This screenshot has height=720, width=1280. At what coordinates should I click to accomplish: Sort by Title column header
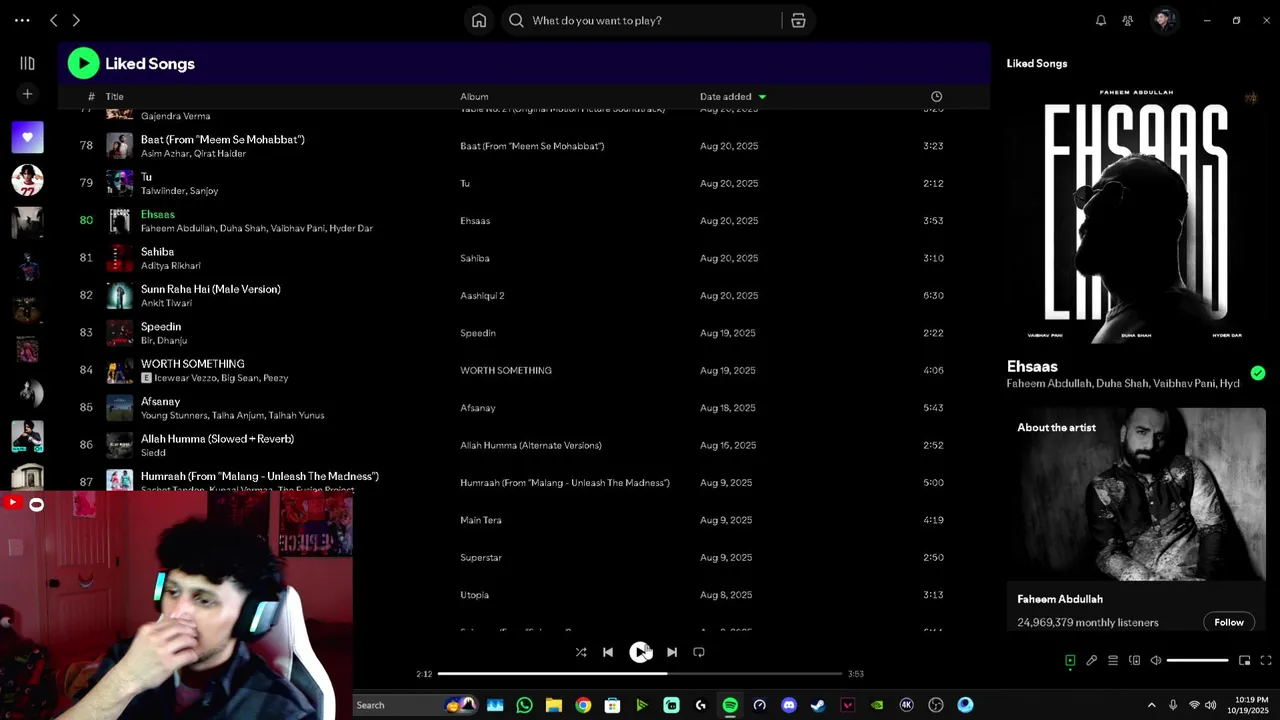point(115,97)
